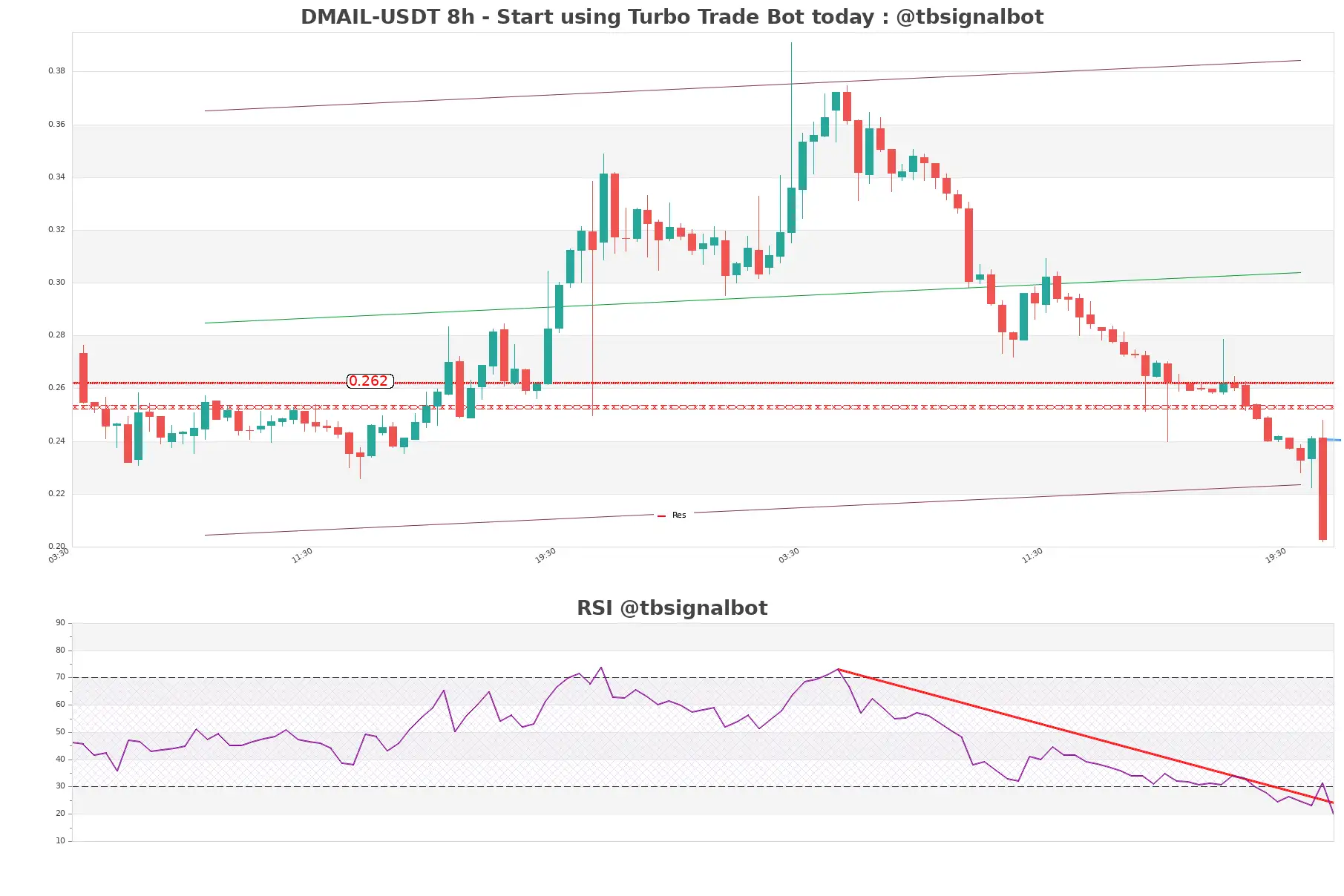Click the RSI axis label 10
This screenshot has width=1344, height=896.
pos(60,841)
